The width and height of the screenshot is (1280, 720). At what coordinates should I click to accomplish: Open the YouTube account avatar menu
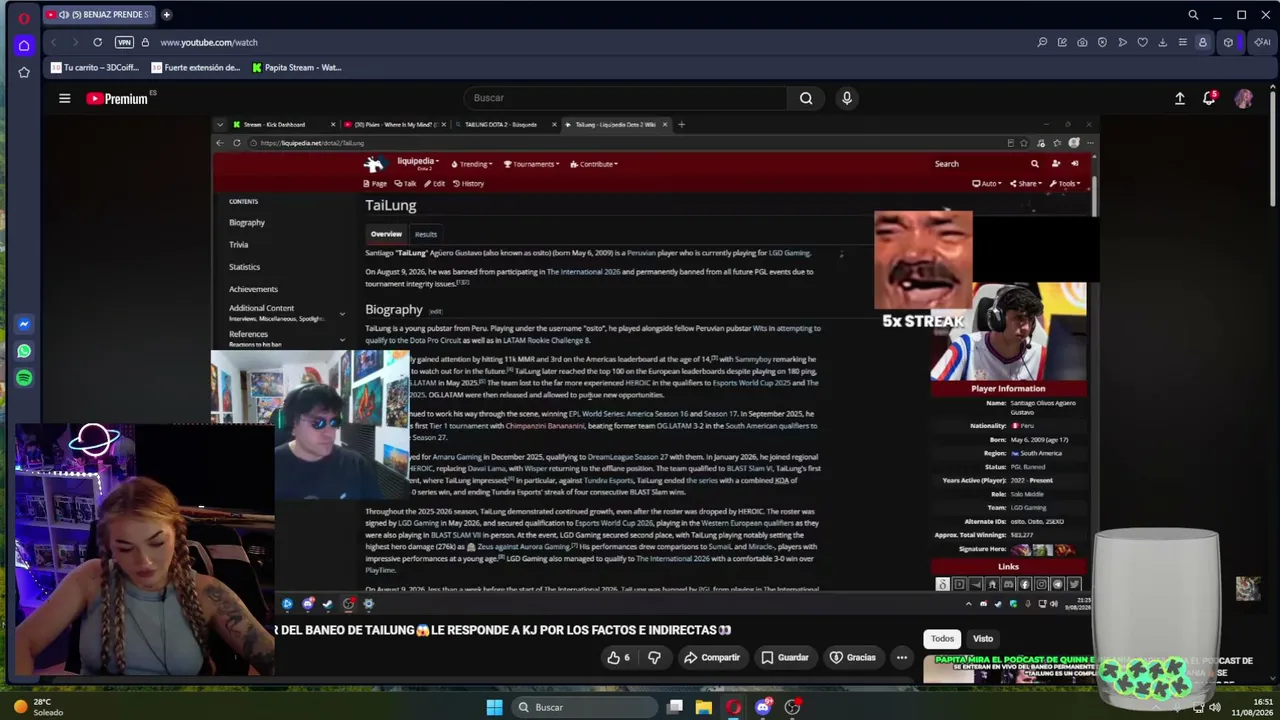pyautogui.click(x=1244, y=98)
